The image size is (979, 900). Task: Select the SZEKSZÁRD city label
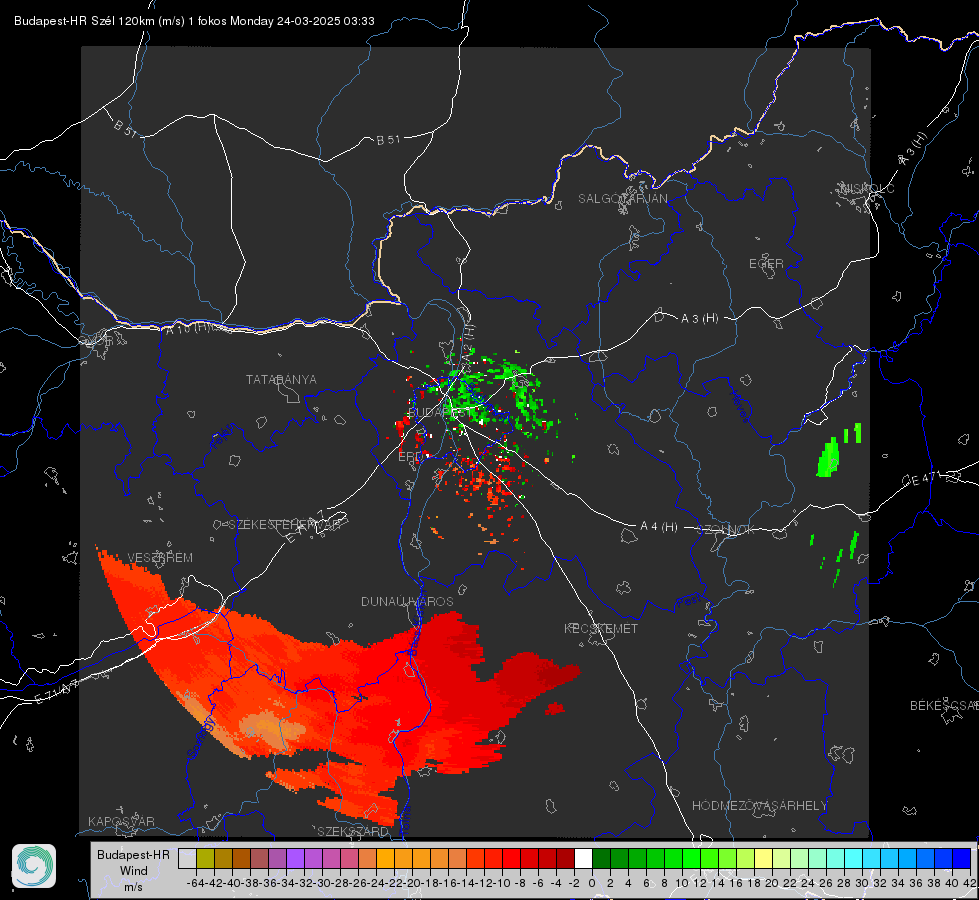pos(353,831)
